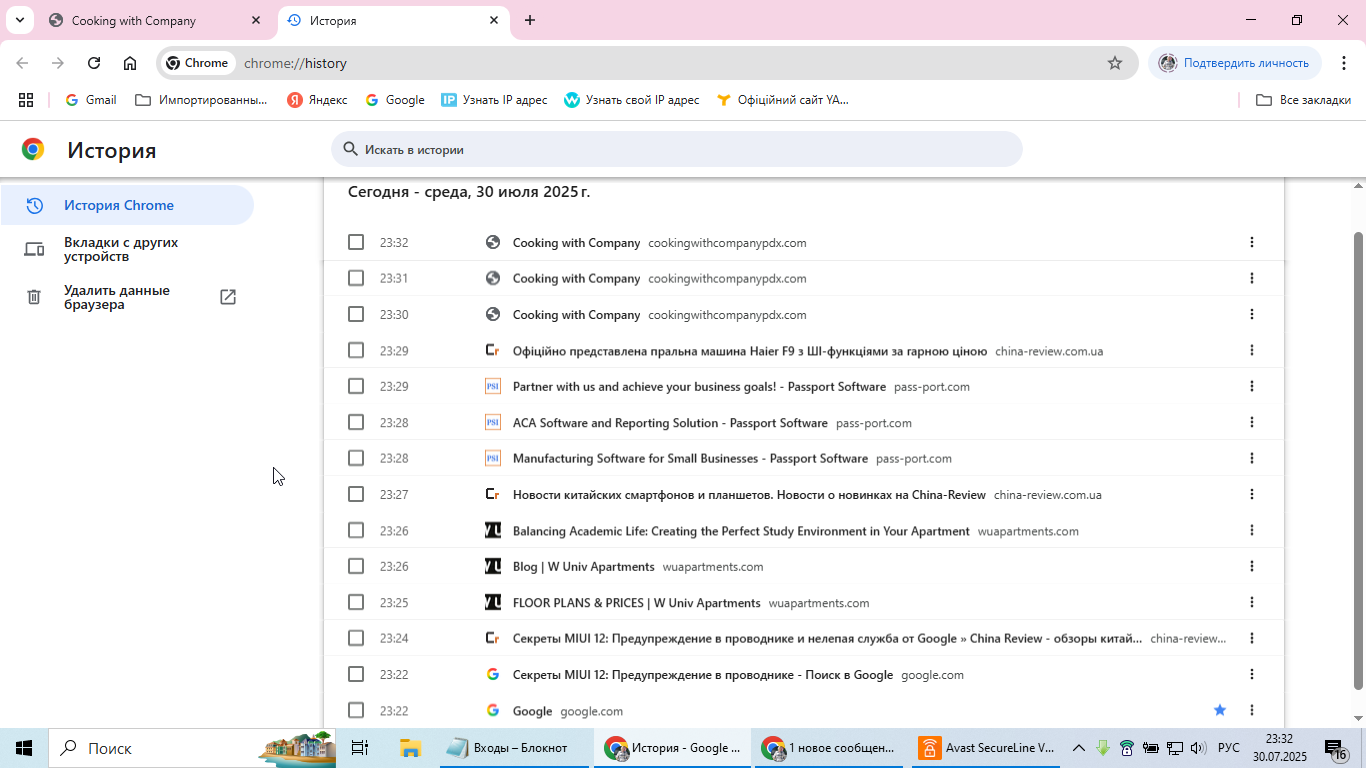Check the 23:32 Cooking with Company entry

356,242
